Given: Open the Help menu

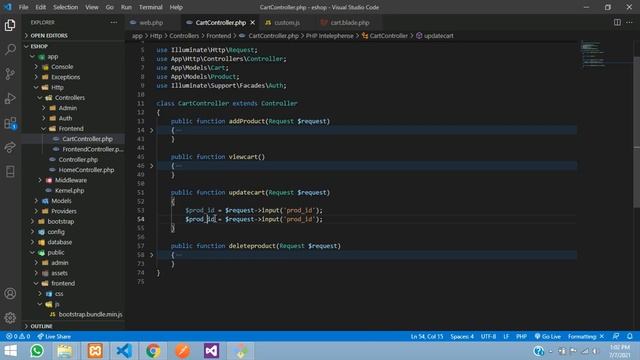Looking at the screenshot, I should (x=176, y=7).
